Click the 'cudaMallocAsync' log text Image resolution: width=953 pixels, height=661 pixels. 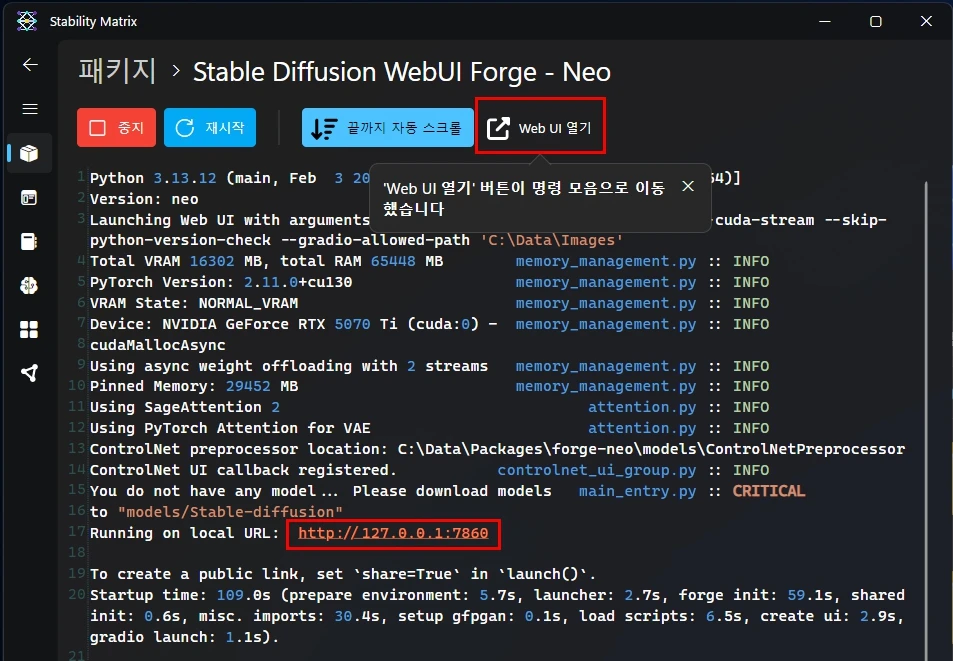point(157,344)
